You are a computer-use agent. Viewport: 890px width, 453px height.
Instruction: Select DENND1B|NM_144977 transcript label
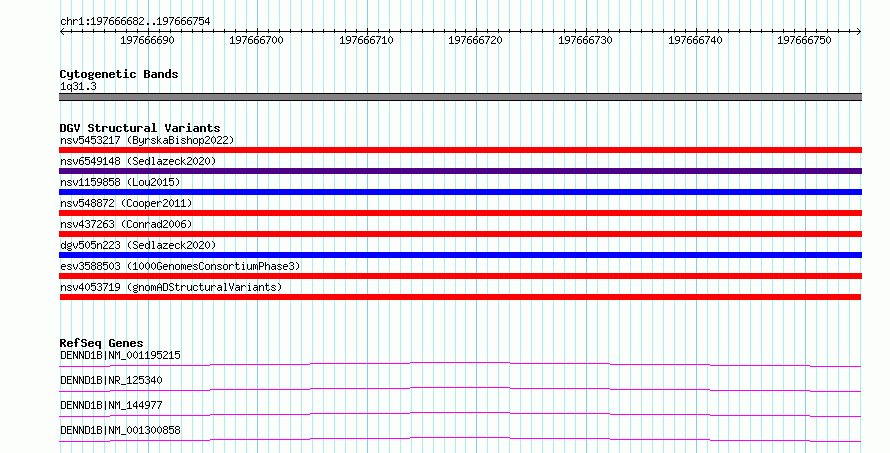pyautogui.click(x=111, y=405)
